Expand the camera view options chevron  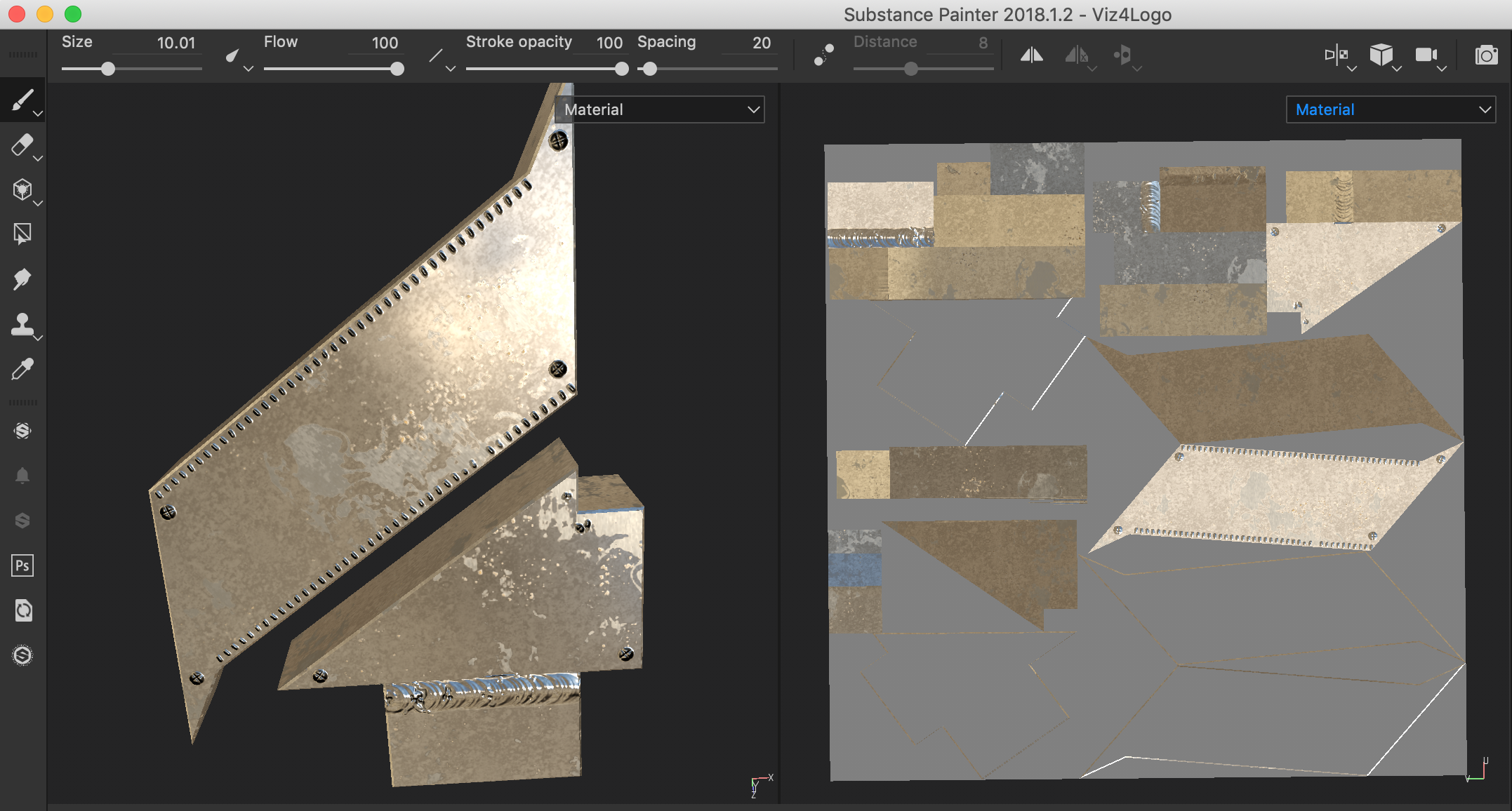(x=1442, y=69)
